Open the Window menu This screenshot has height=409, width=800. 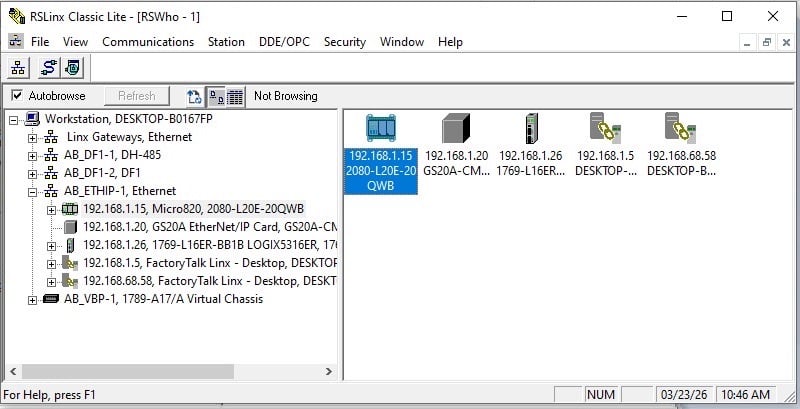tap(402, 42)
